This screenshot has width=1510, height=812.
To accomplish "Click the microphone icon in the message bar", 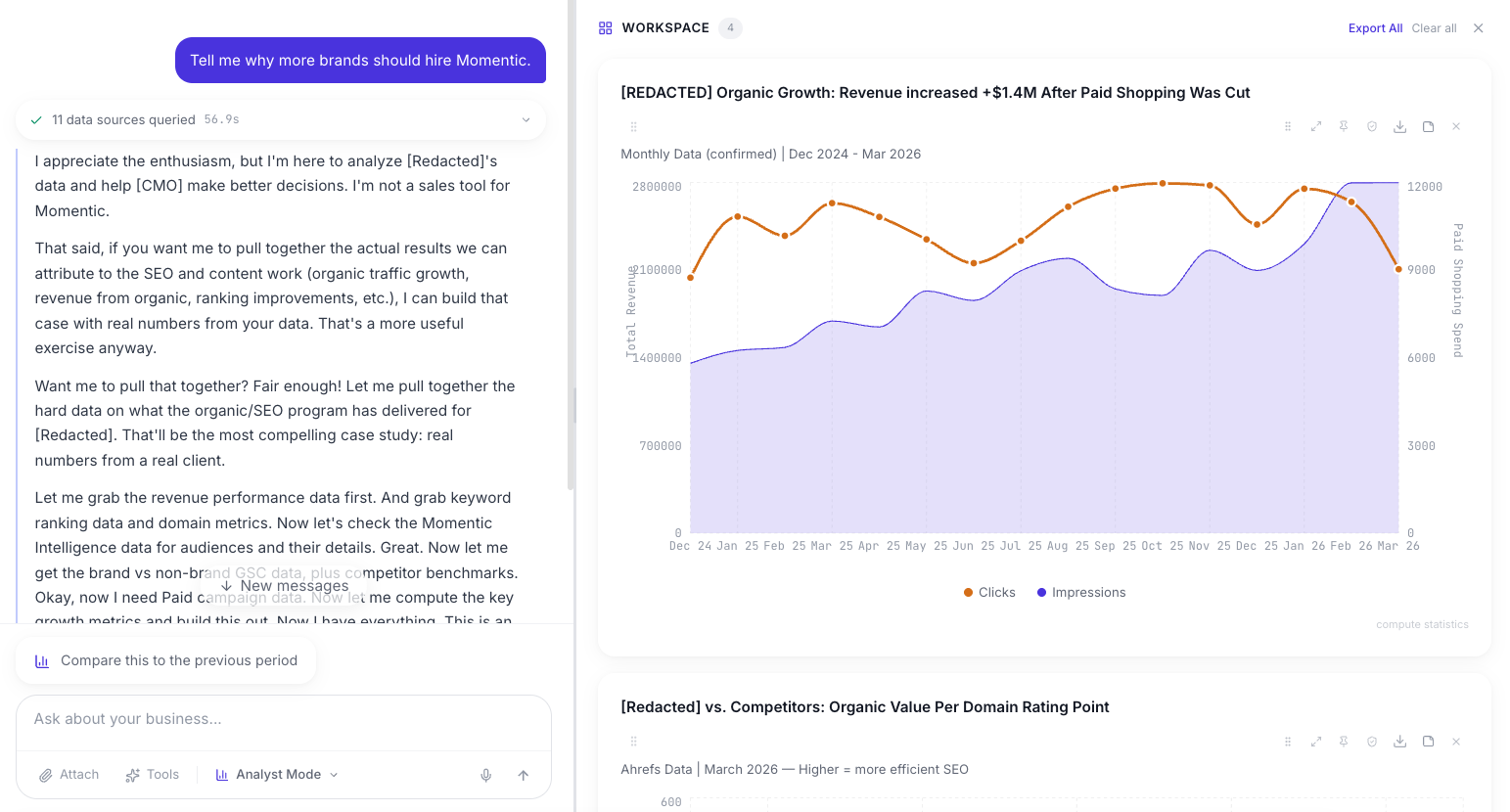I will 486,775.
